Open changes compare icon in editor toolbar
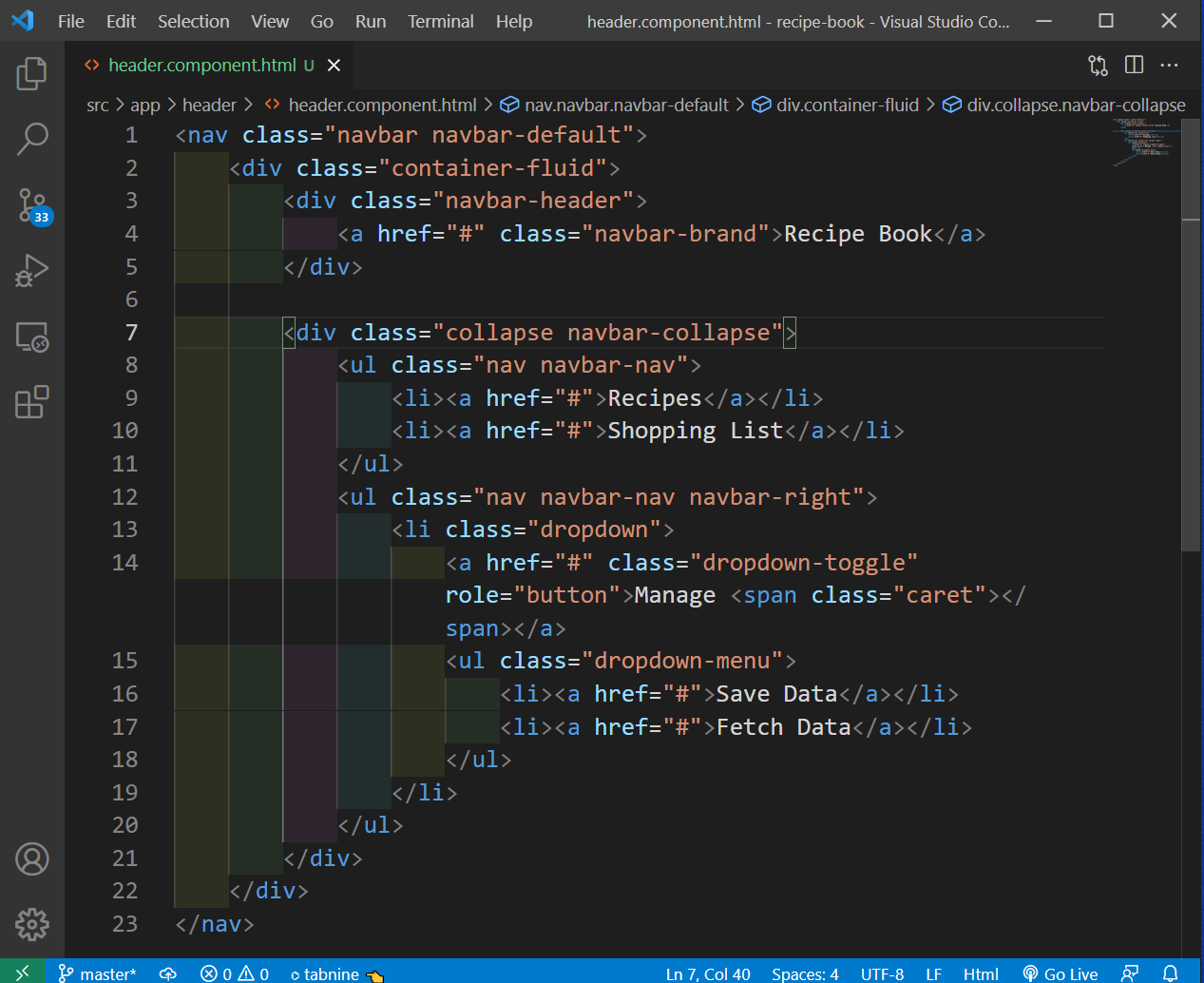This screenshot has width=1204, height=983. (x=1098, y=65)
